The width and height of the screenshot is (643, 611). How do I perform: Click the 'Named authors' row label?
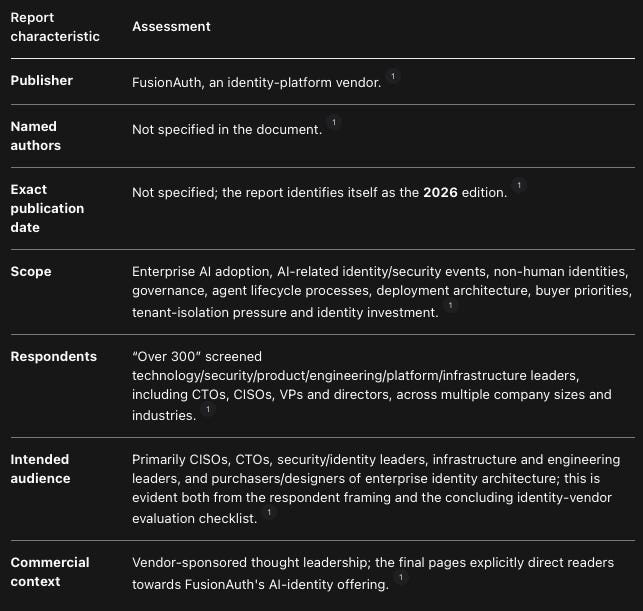coord(36,136)
